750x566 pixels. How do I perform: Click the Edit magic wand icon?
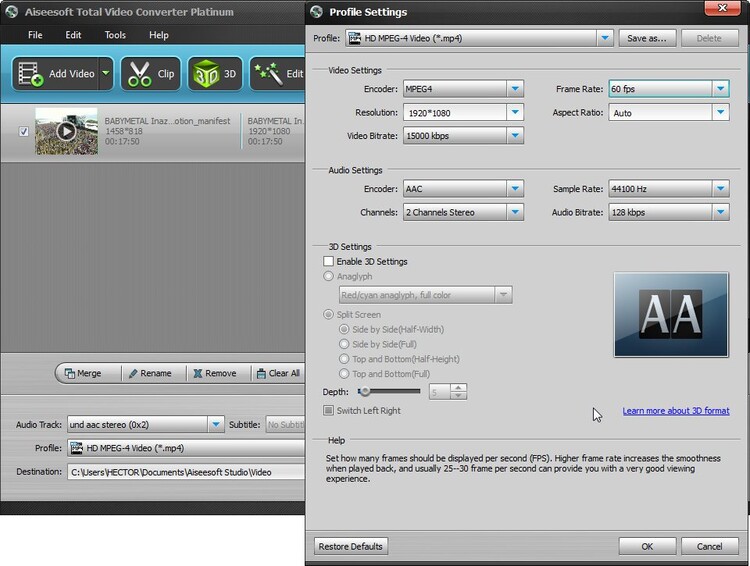coord(267,73)
